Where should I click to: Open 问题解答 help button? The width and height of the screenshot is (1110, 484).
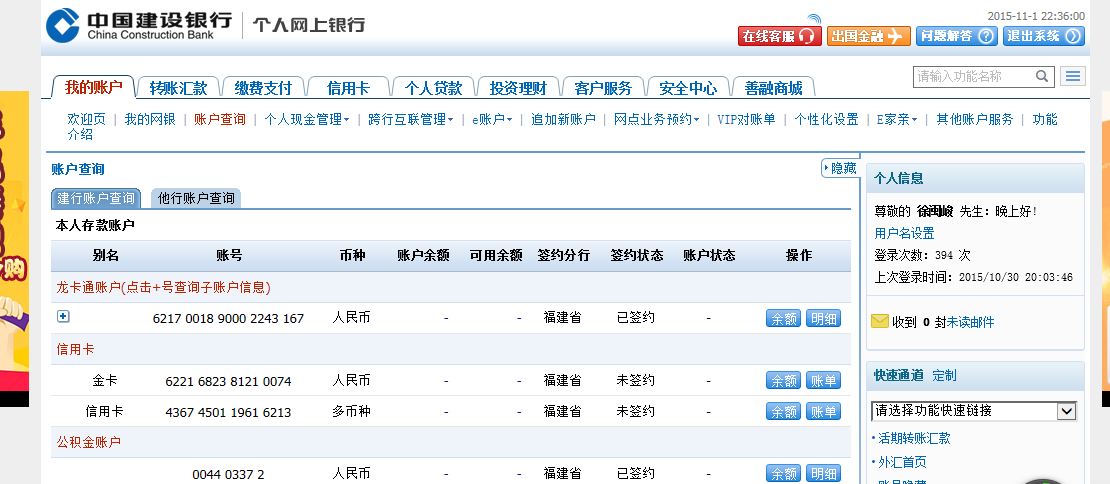click(956, 36)
